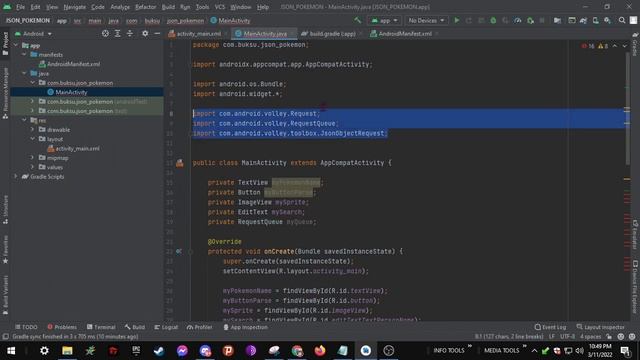This screenshot has height=360, width=640.
Task: Toggle the Favorites tool window button
Action: pos(5,249)
